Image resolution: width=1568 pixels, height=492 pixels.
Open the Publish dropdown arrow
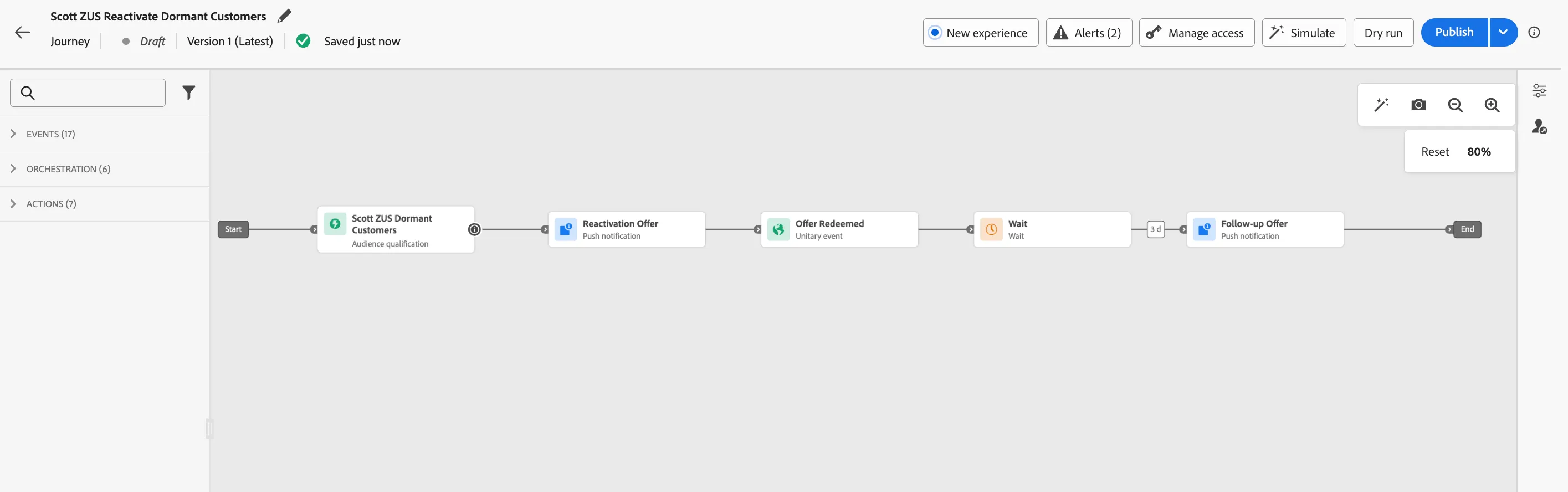coord(1504,32)
